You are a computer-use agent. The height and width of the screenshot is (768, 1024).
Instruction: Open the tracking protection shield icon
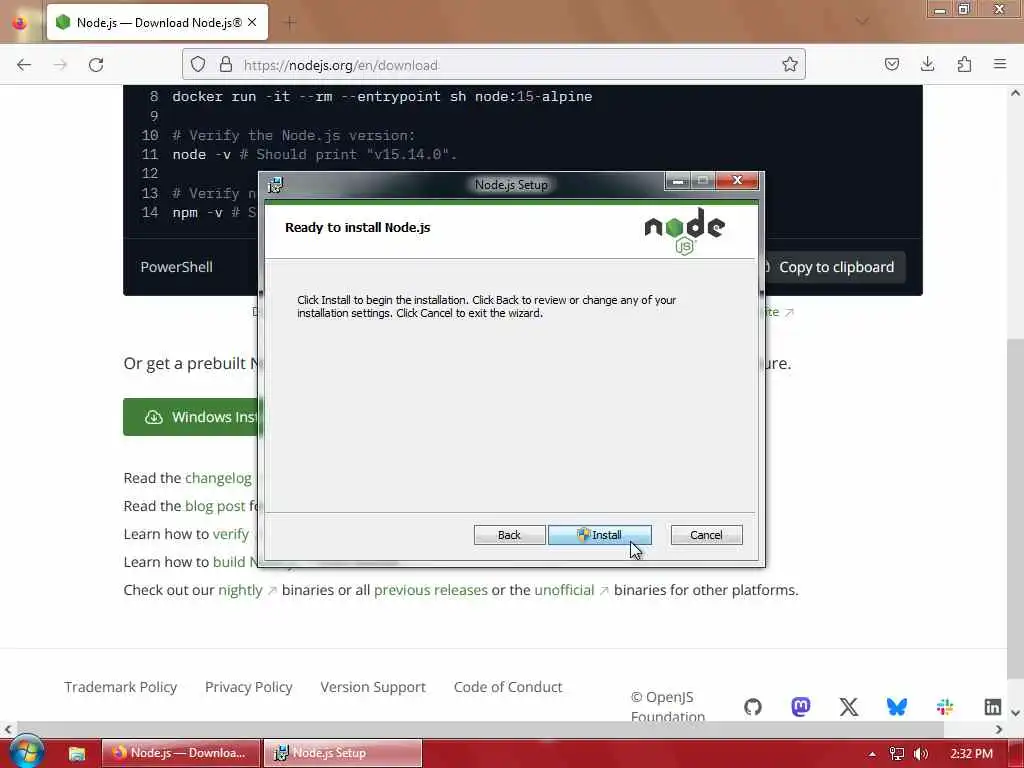coord(198,65)
